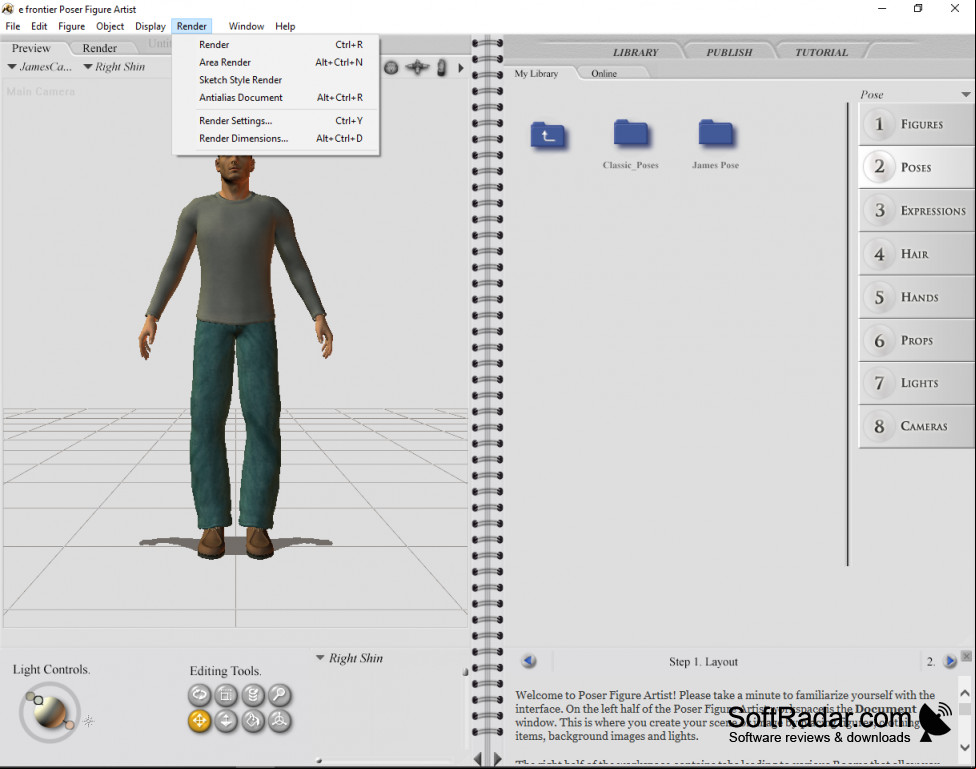Screen dimensions: 976x769
Task: Open the File menu
Action: (x=12, y=26)
